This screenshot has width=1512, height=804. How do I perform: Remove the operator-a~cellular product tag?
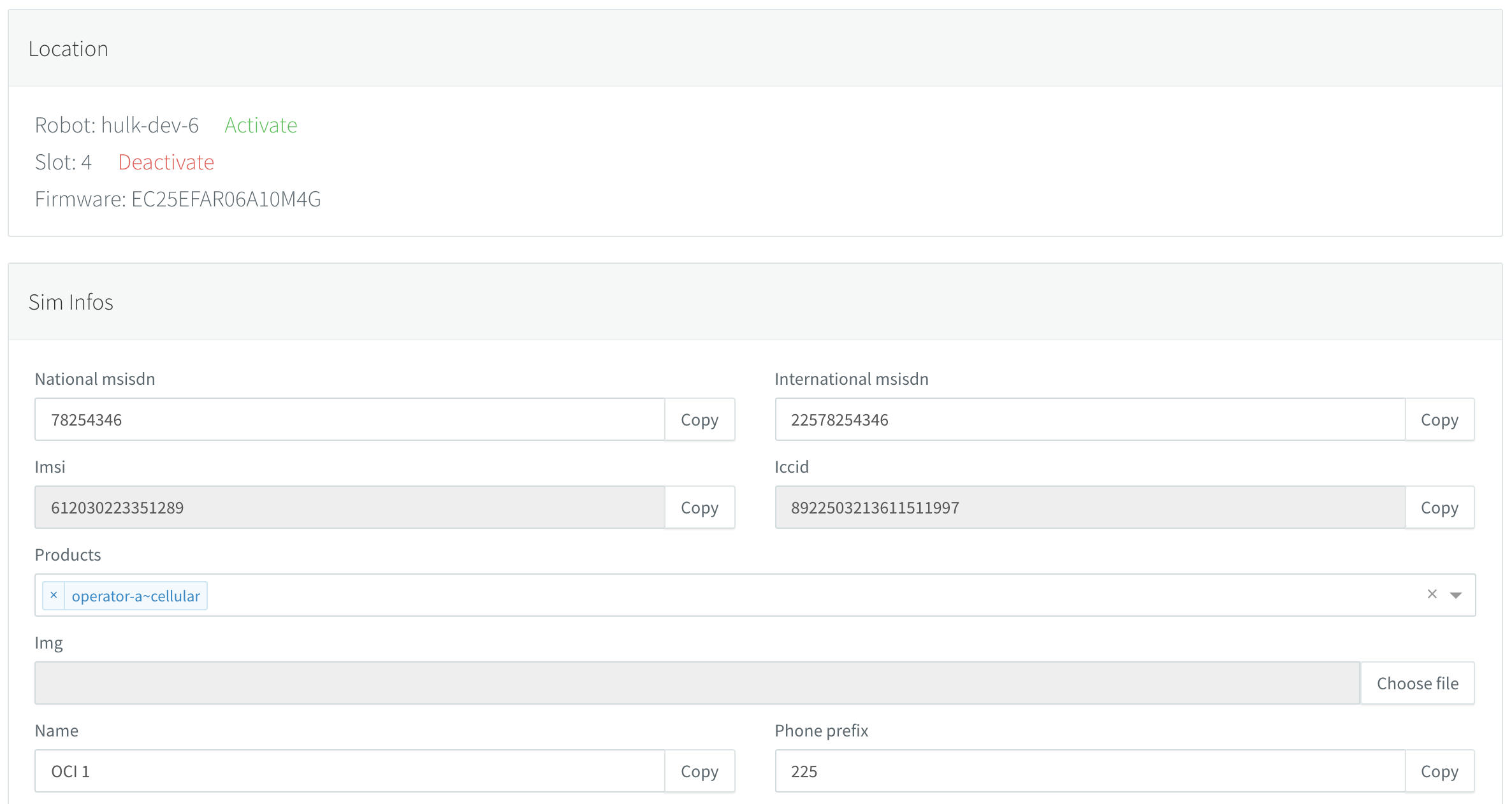[x=54, y=595]
